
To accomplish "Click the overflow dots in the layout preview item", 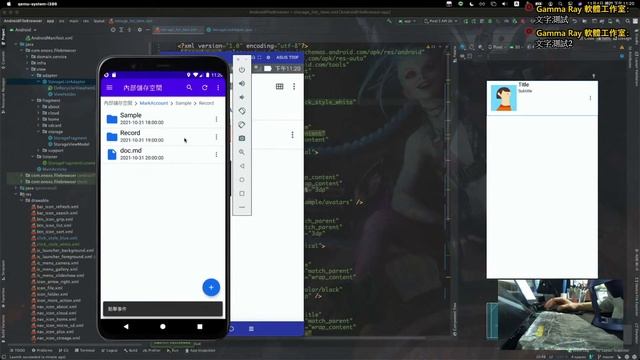I will 590,98.
